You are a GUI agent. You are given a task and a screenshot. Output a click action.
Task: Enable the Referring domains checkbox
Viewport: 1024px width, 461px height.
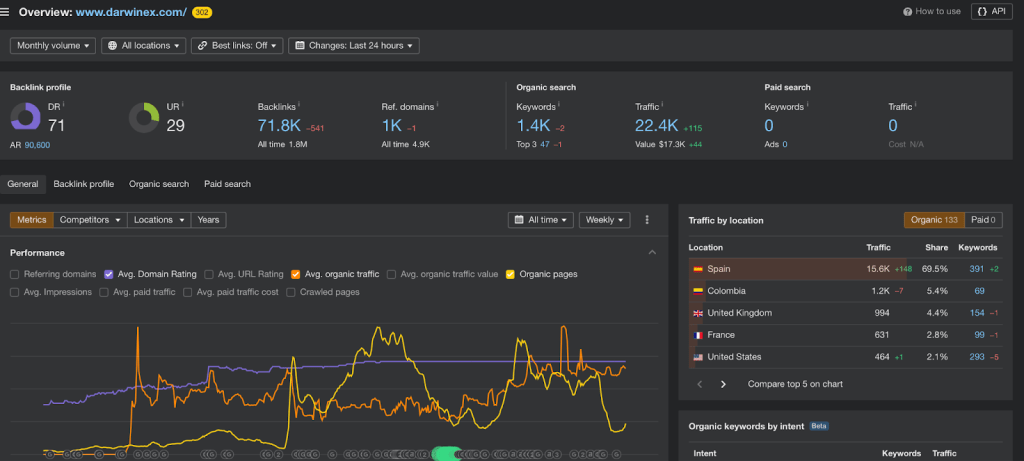pyautogui.click(x=14, y=274)
